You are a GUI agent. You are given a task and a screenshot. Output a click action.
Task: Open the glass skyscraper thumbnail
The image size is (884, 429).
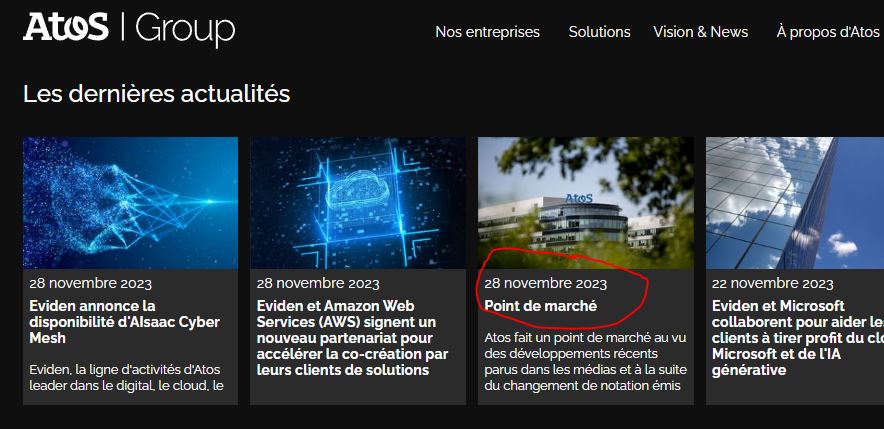pyautogui.click(x=795, y=203)
